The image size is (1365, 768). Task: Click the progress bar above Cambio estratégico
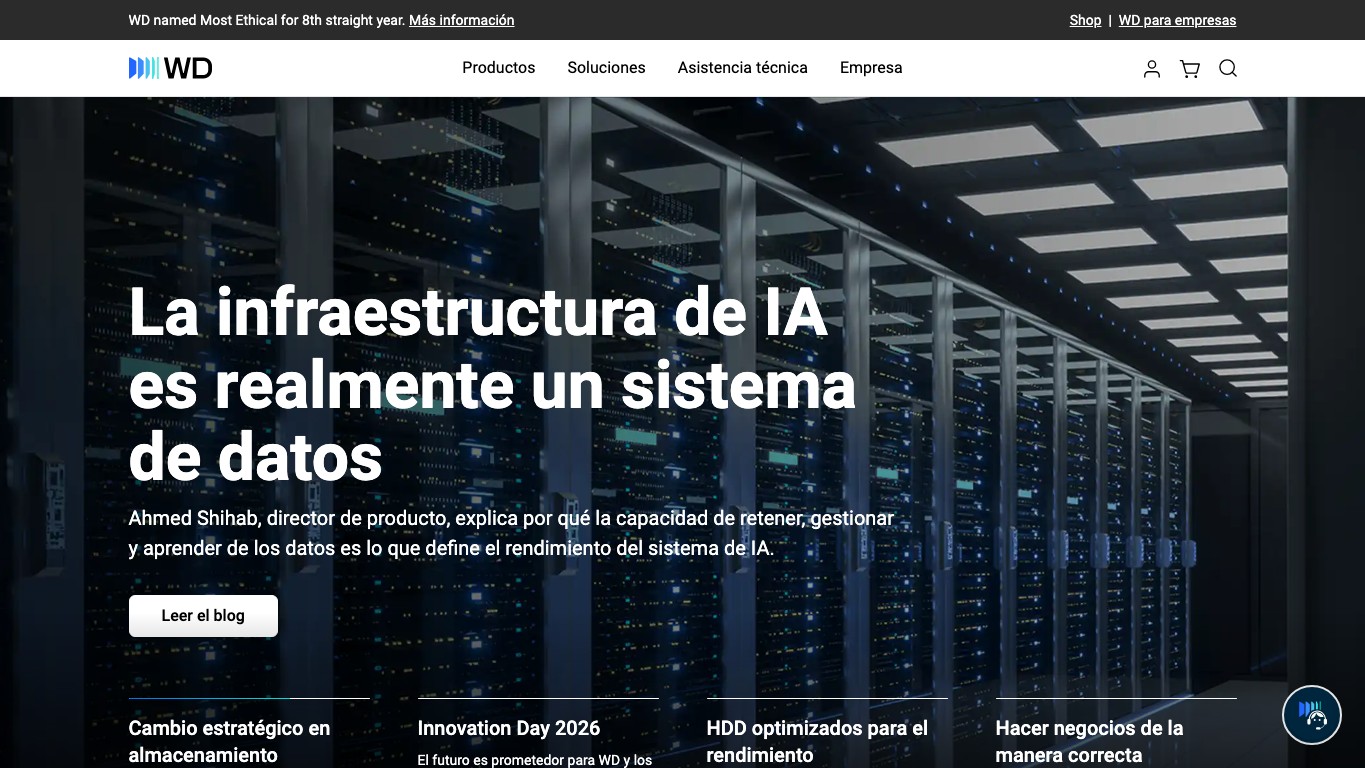(x=249, y=698)
